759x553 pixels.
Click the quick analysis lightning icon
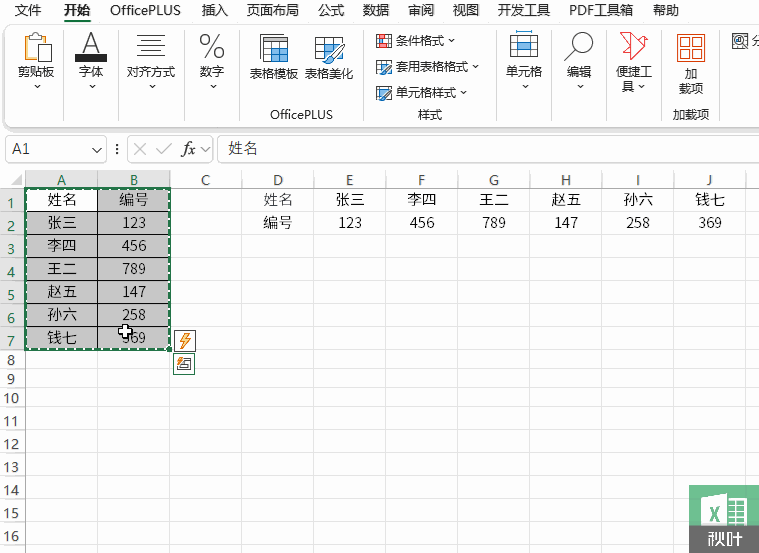[184, 341]
